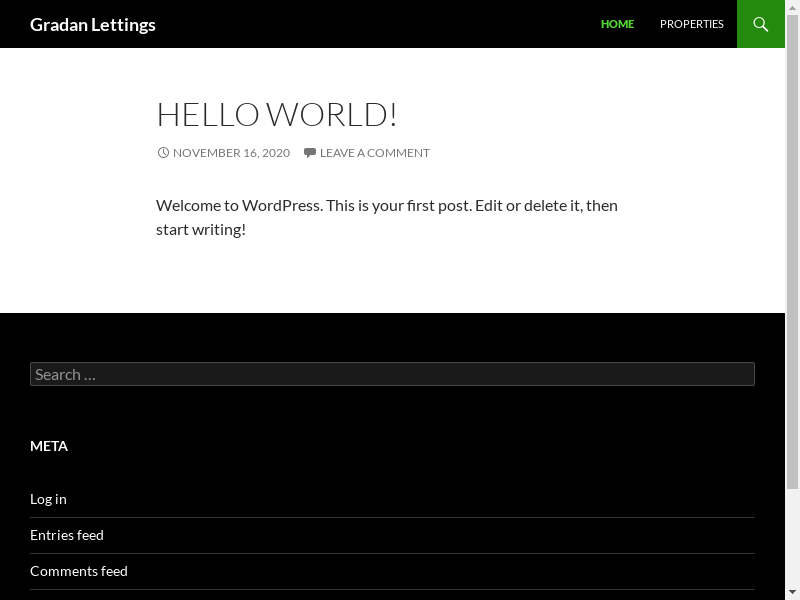Click the LEAVE A COMMENT link
This screenshot has height=600, width=800.
point(374,153)
